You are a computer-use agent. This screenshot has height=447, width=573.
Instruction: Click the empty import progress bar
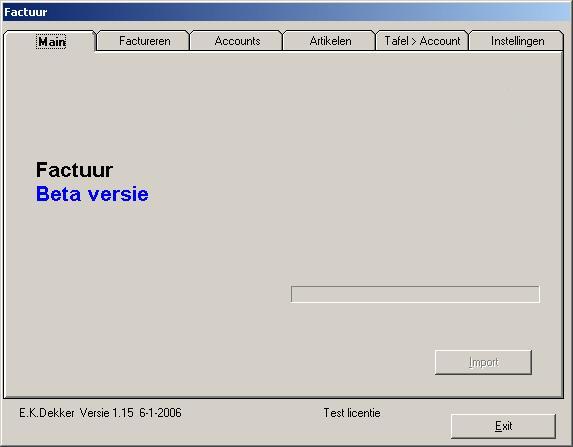(x=415, y=294)
